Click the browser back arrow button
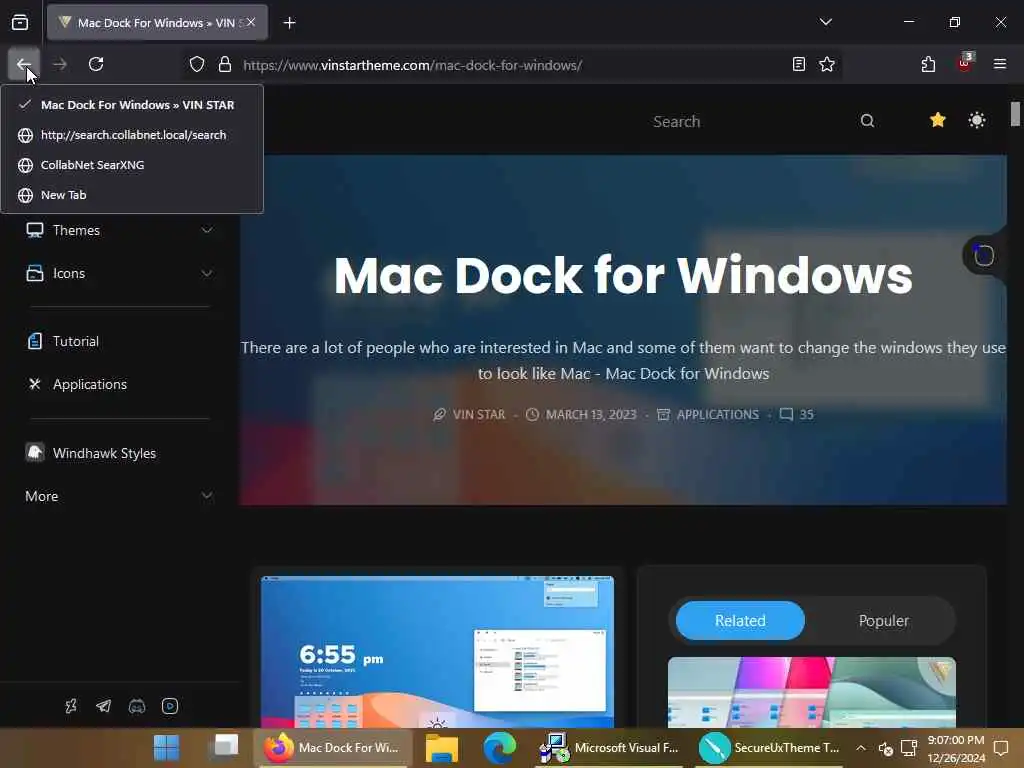 (x=24, y=64)
